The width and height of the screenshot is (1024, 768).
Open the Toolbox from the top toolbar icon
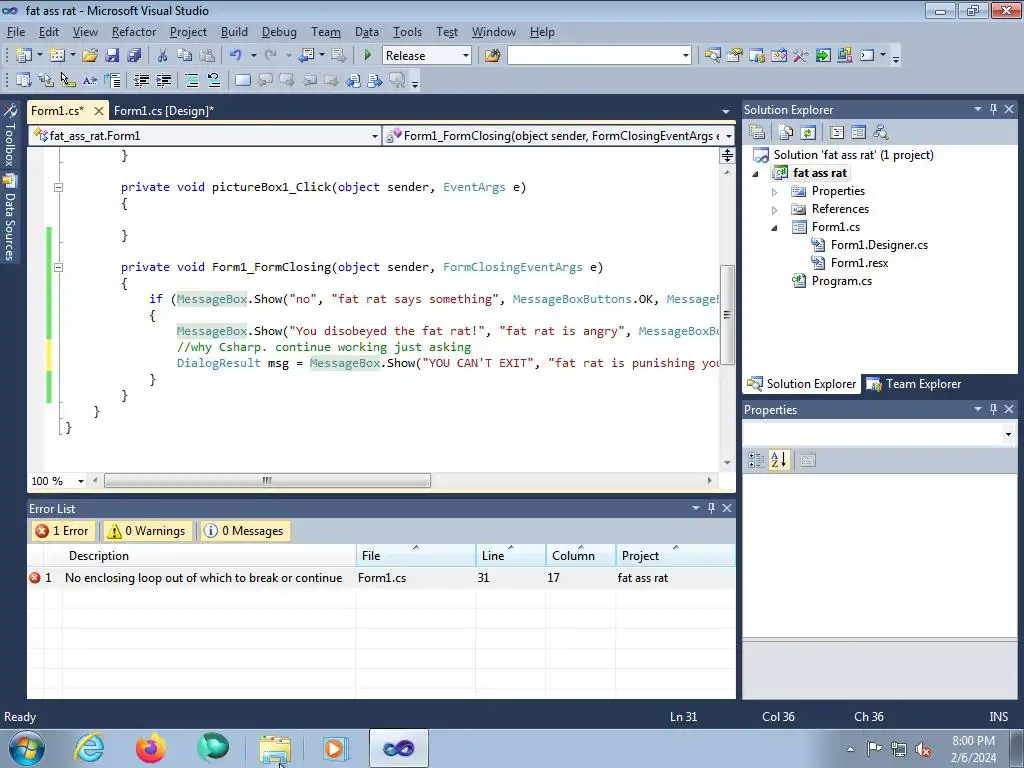tap(801, 56)
